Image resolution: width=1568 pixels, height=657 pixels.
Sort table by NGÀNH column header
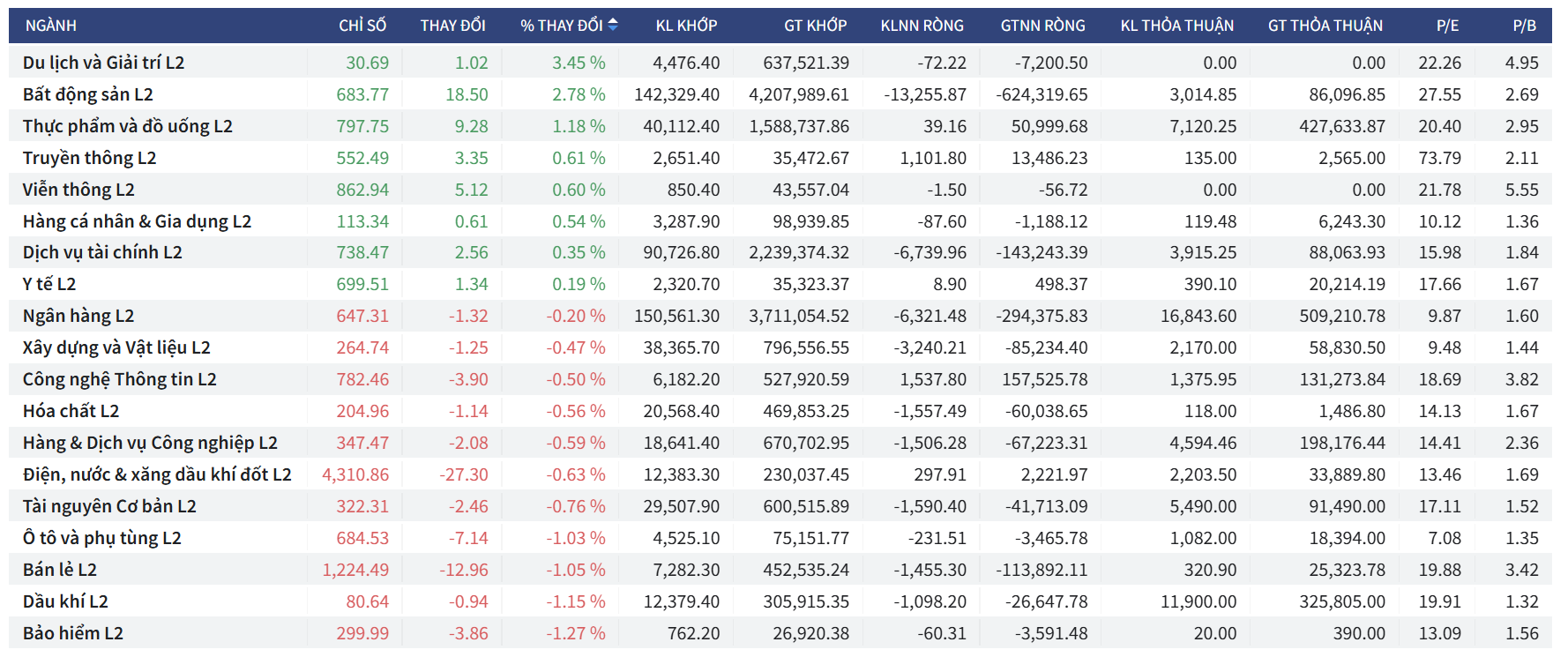pos(51,26)
